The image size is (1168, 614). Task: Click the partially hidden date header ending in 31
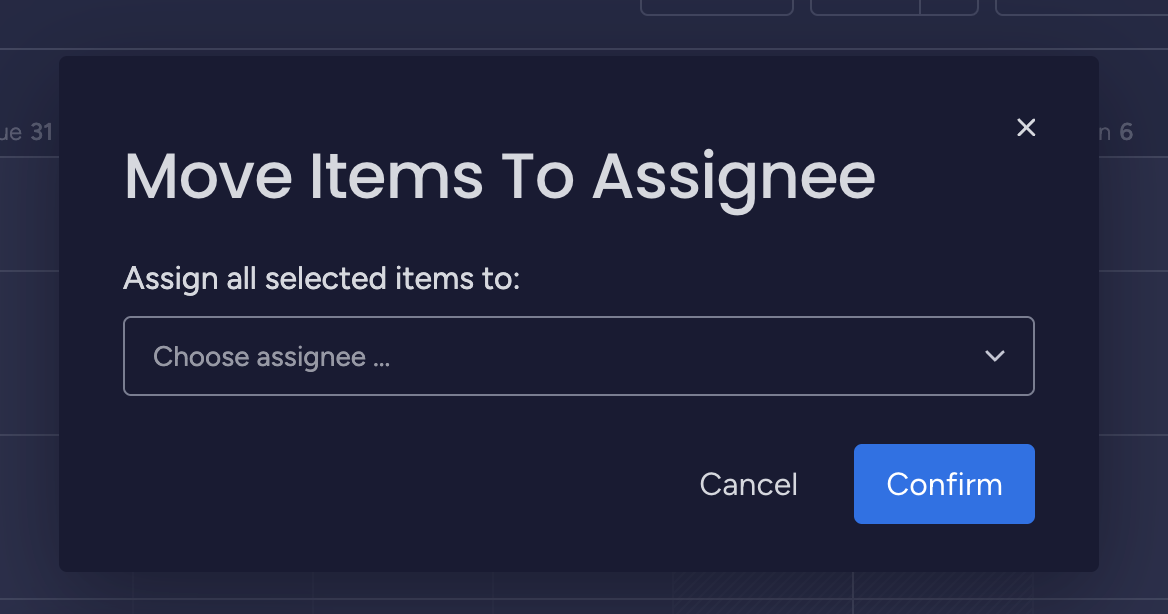27,132
